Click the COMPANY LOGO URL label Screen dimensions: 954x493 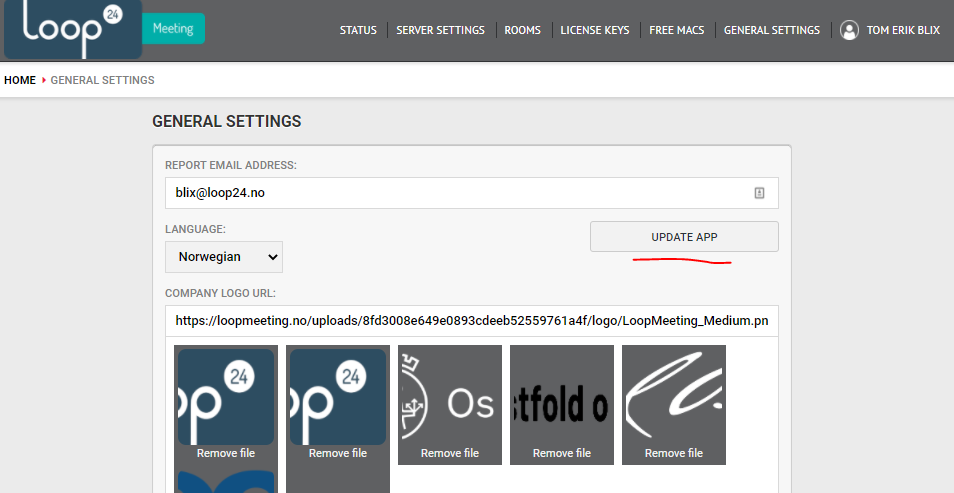coord(220,293)
